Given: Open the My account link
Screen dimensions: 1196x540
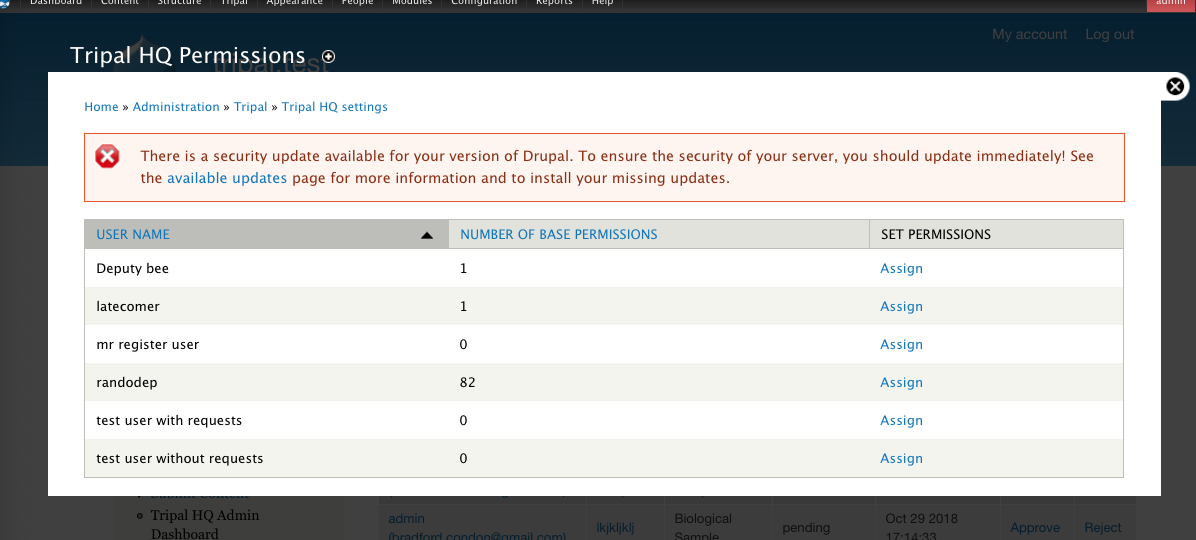Looking at the screenshot, I should [x=1030, y=34].
